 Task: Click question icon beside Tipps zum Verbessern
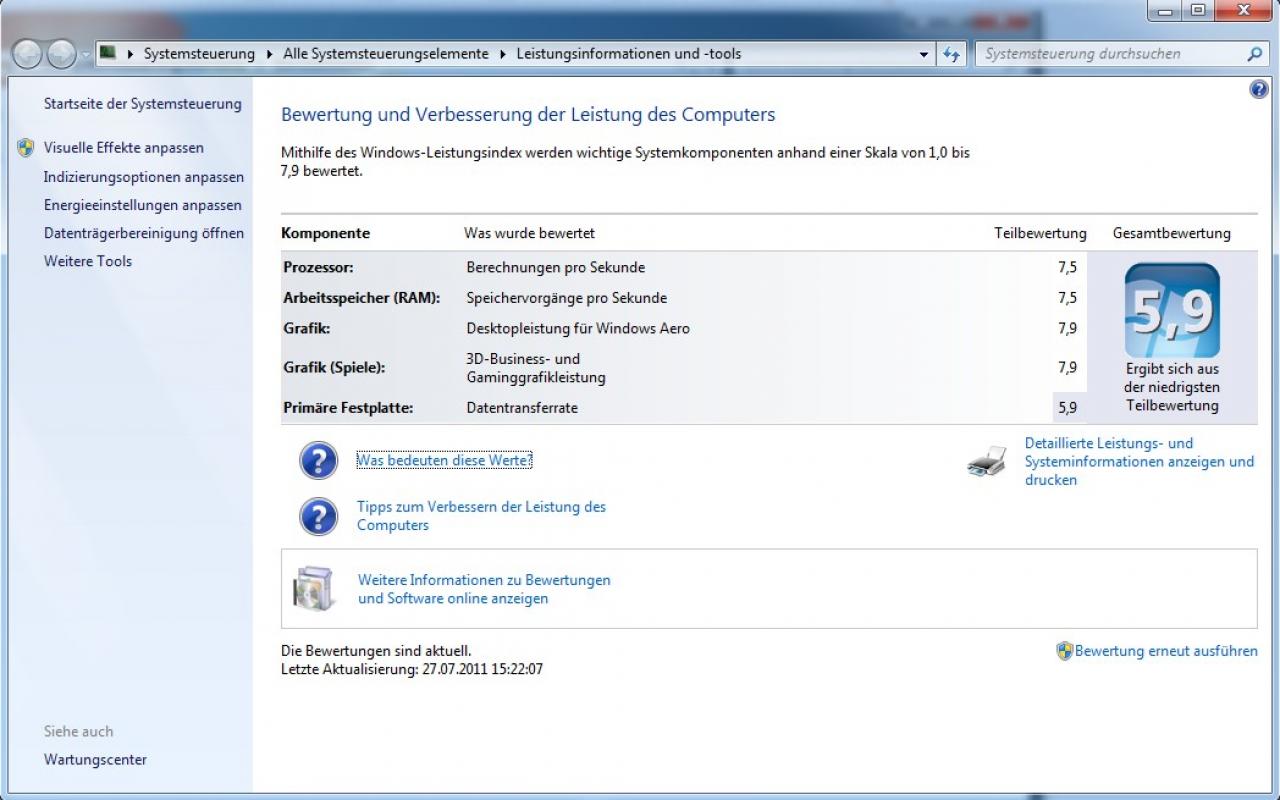[318, 516]
